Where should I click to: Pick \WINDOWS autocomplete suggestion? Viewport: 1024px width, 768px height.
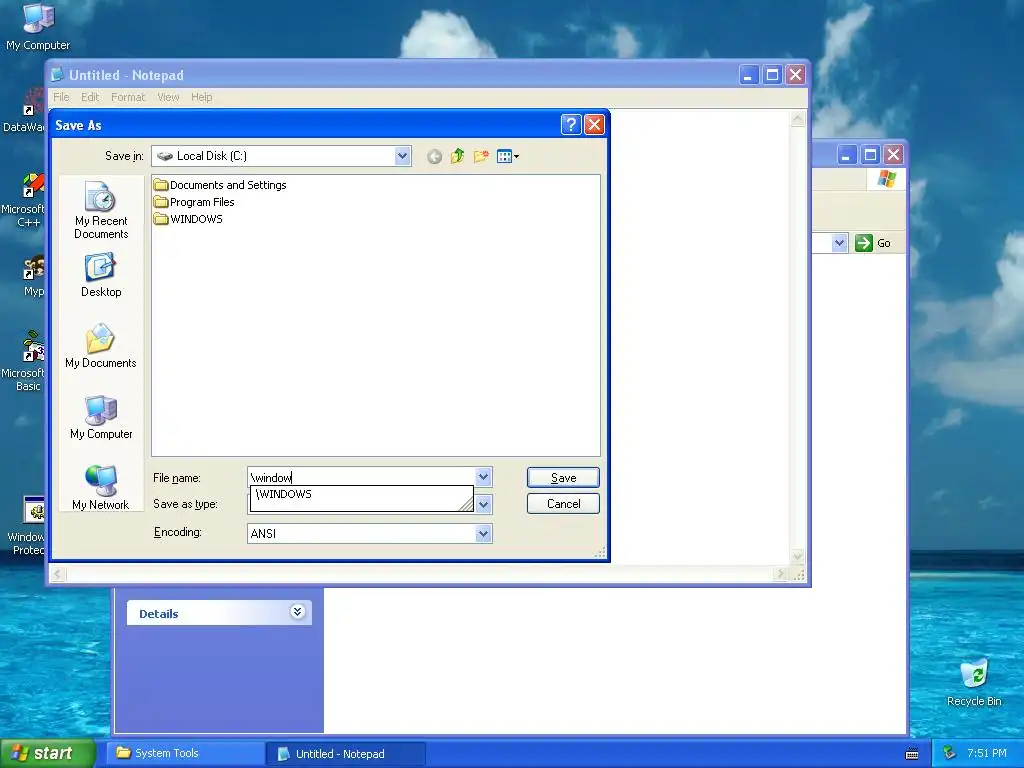coord(362,494)
